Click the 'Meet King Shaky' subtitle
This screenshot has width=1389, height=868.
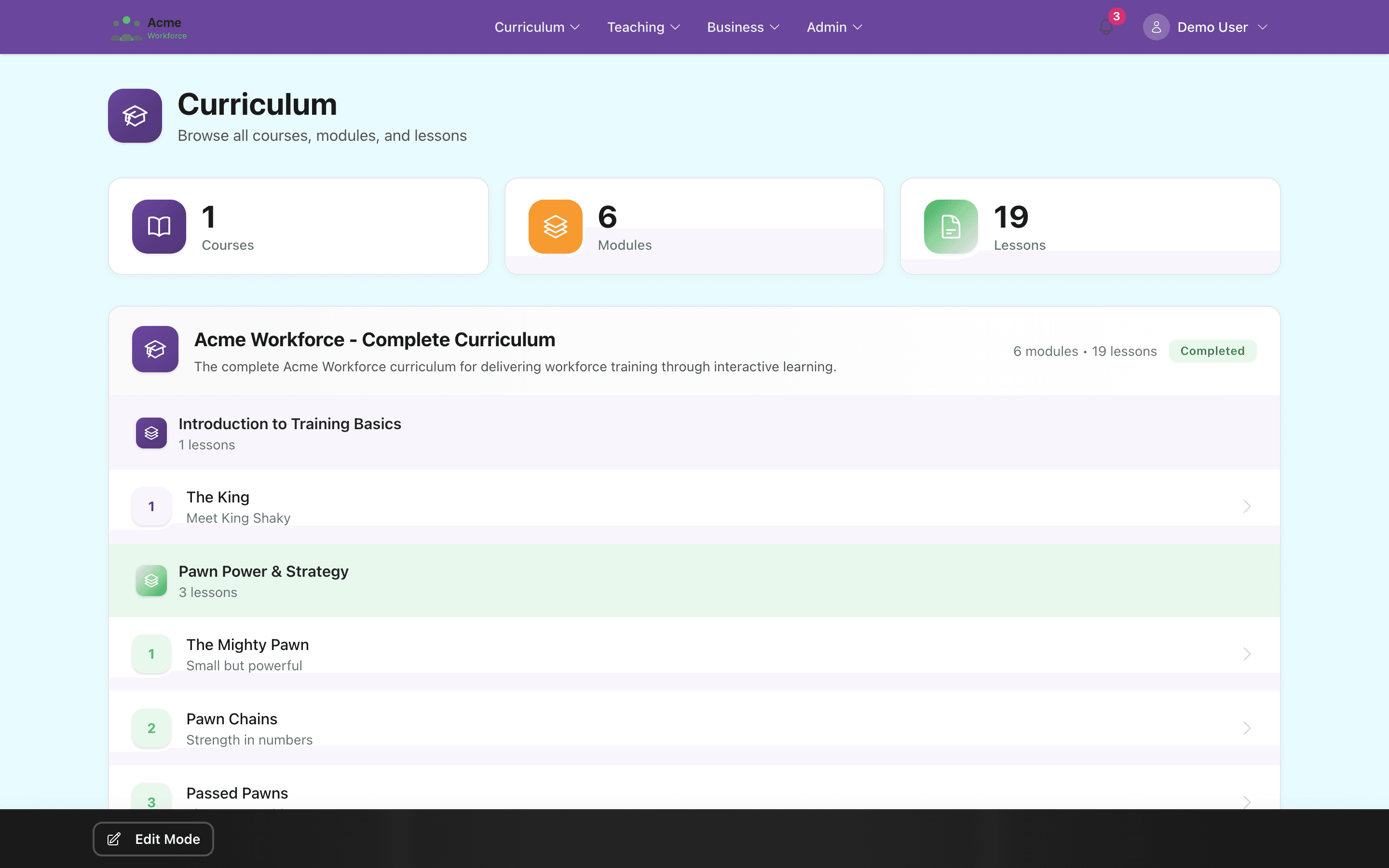[x=238, y=518]
